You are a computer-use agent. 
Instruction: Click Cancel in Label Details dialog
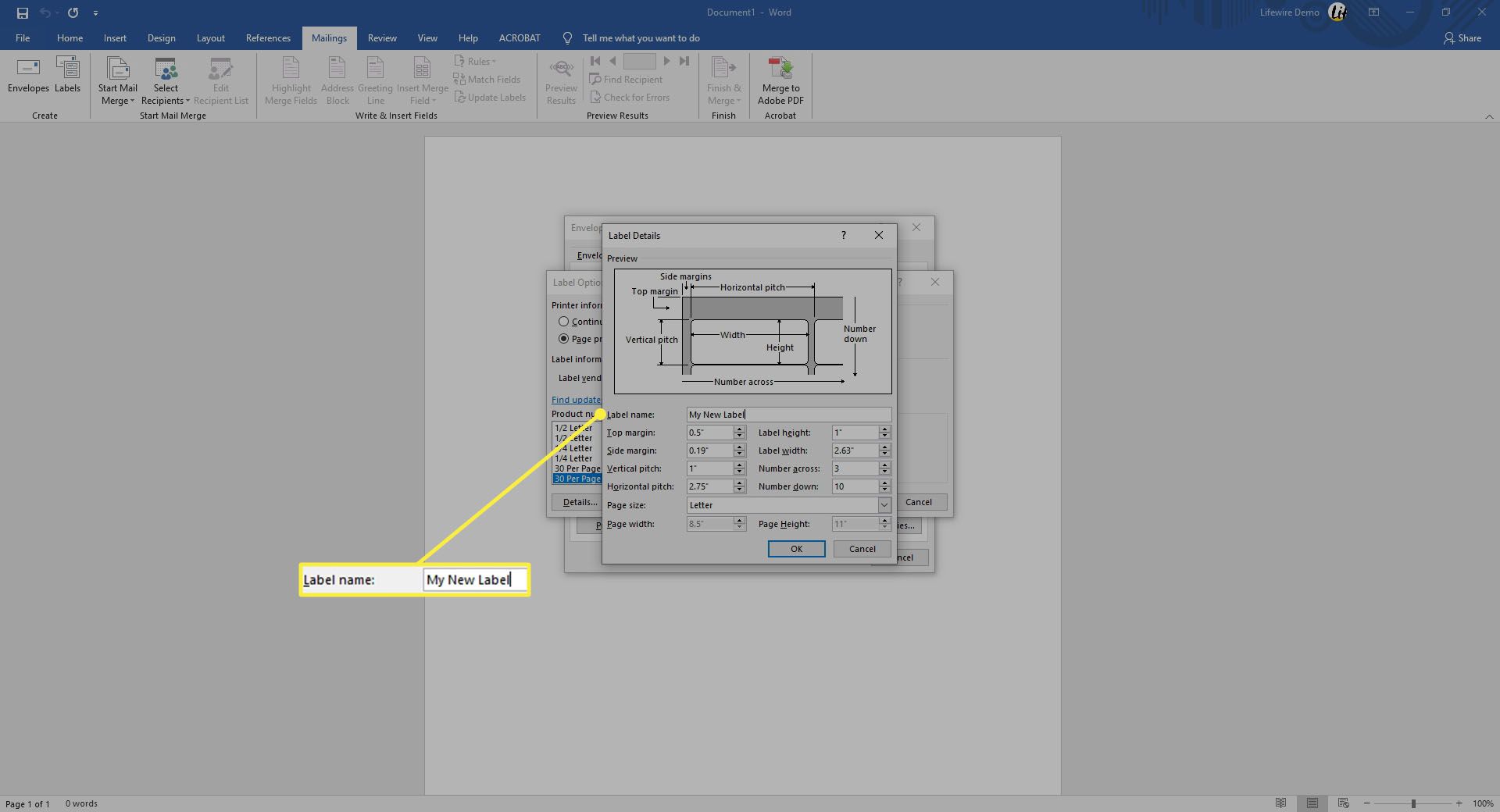pos(862,549)
